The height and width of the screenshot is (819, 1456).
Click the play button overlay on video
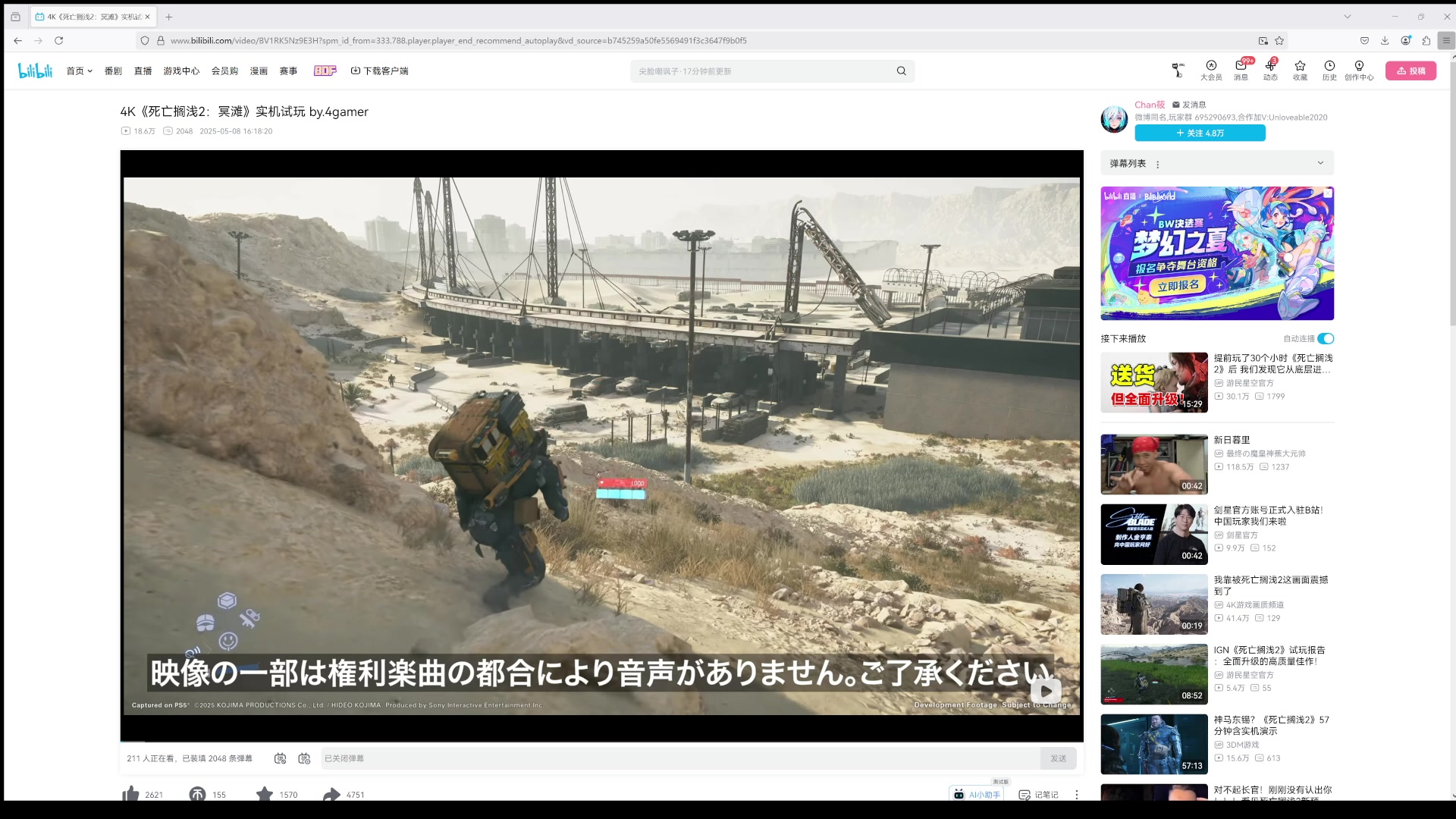(x=1046, y=691)
